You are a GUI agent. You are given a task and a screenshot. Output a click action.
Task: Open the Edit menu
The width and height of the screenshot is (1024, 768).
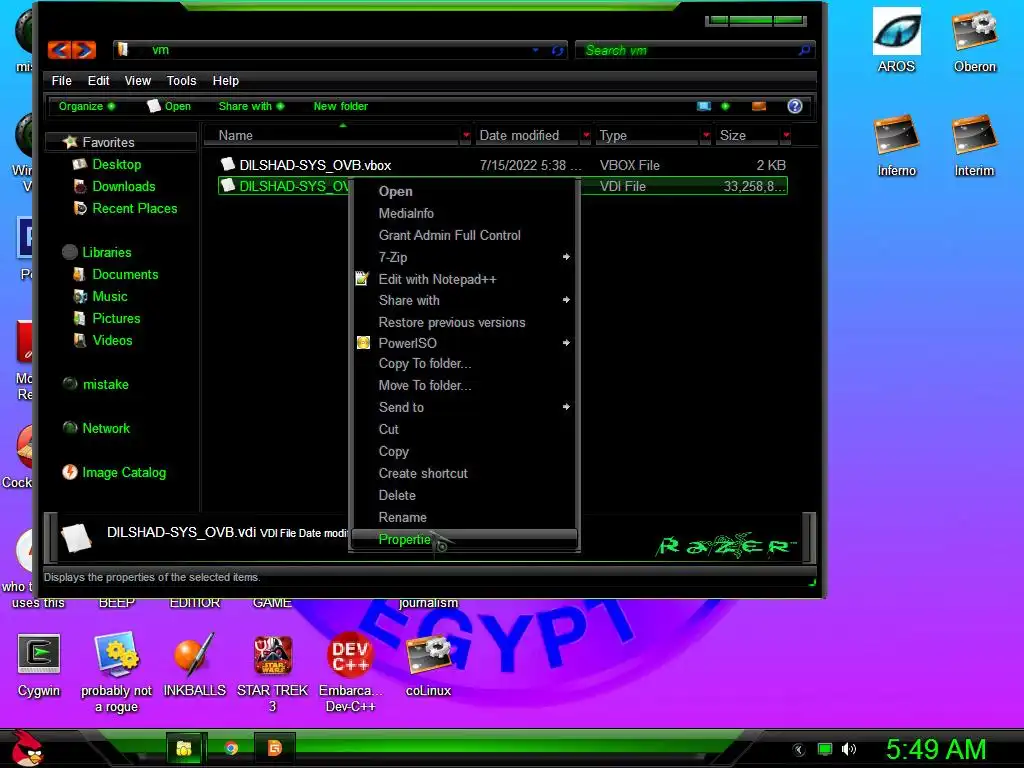pos(99,80)
